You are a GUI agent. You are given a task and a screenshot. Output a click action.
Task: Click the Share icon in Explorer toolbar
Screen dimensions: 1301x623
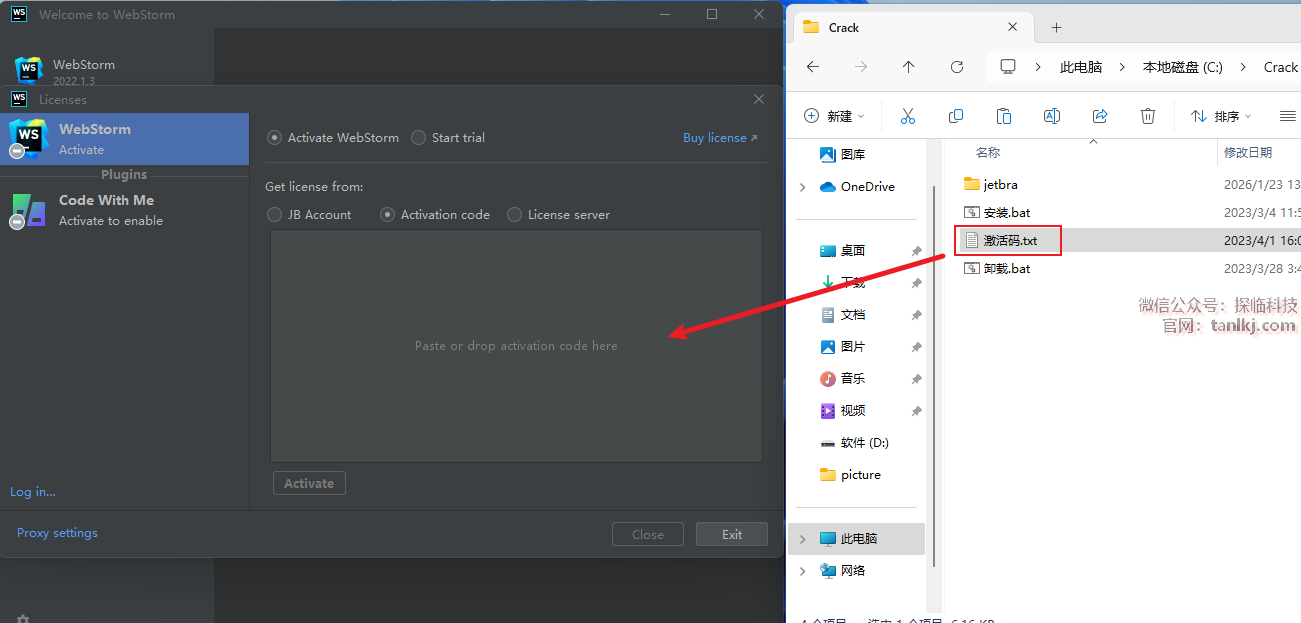point(1100,116)
